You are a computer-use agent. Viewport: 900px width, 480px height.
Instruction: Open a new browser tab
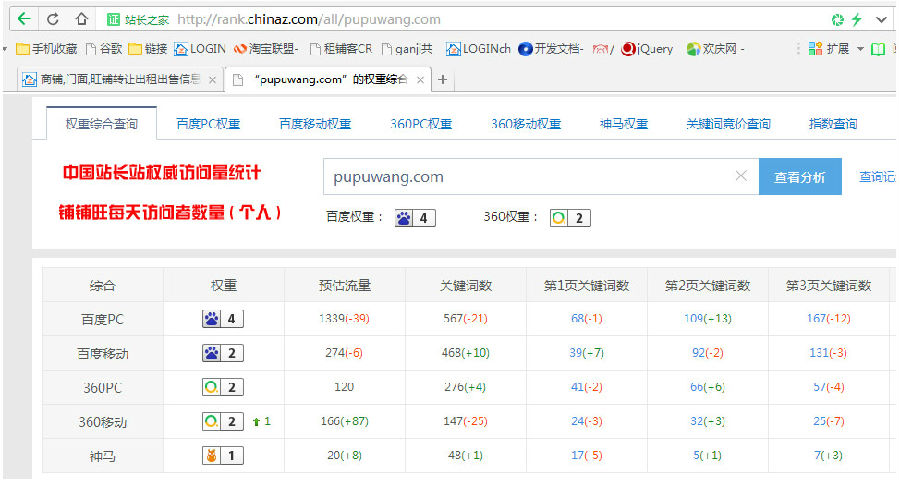click(442, 80)
